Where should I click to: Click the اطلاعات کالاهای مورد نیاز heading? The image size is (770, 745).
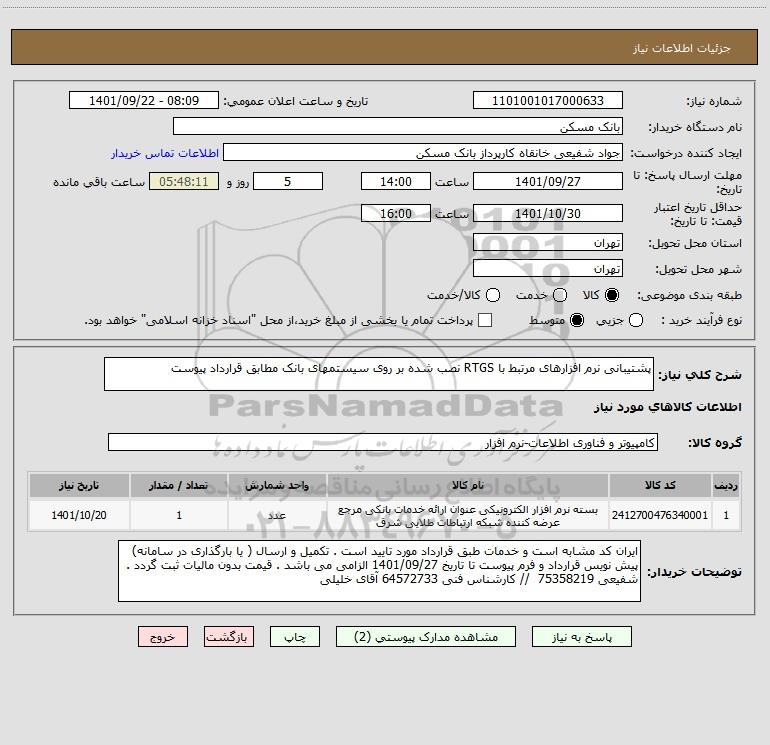pos(667,407)
